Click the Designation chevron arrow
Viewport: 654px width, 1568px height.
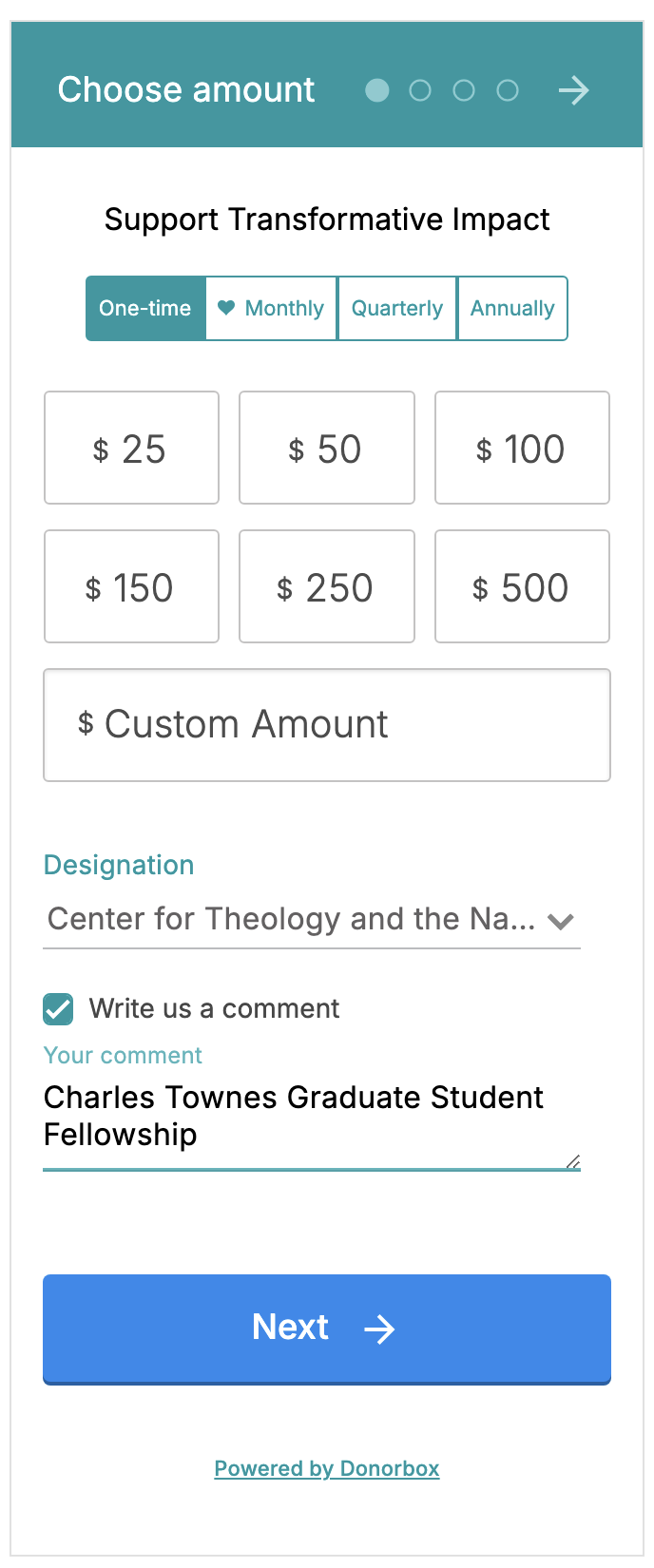[561, 921]
